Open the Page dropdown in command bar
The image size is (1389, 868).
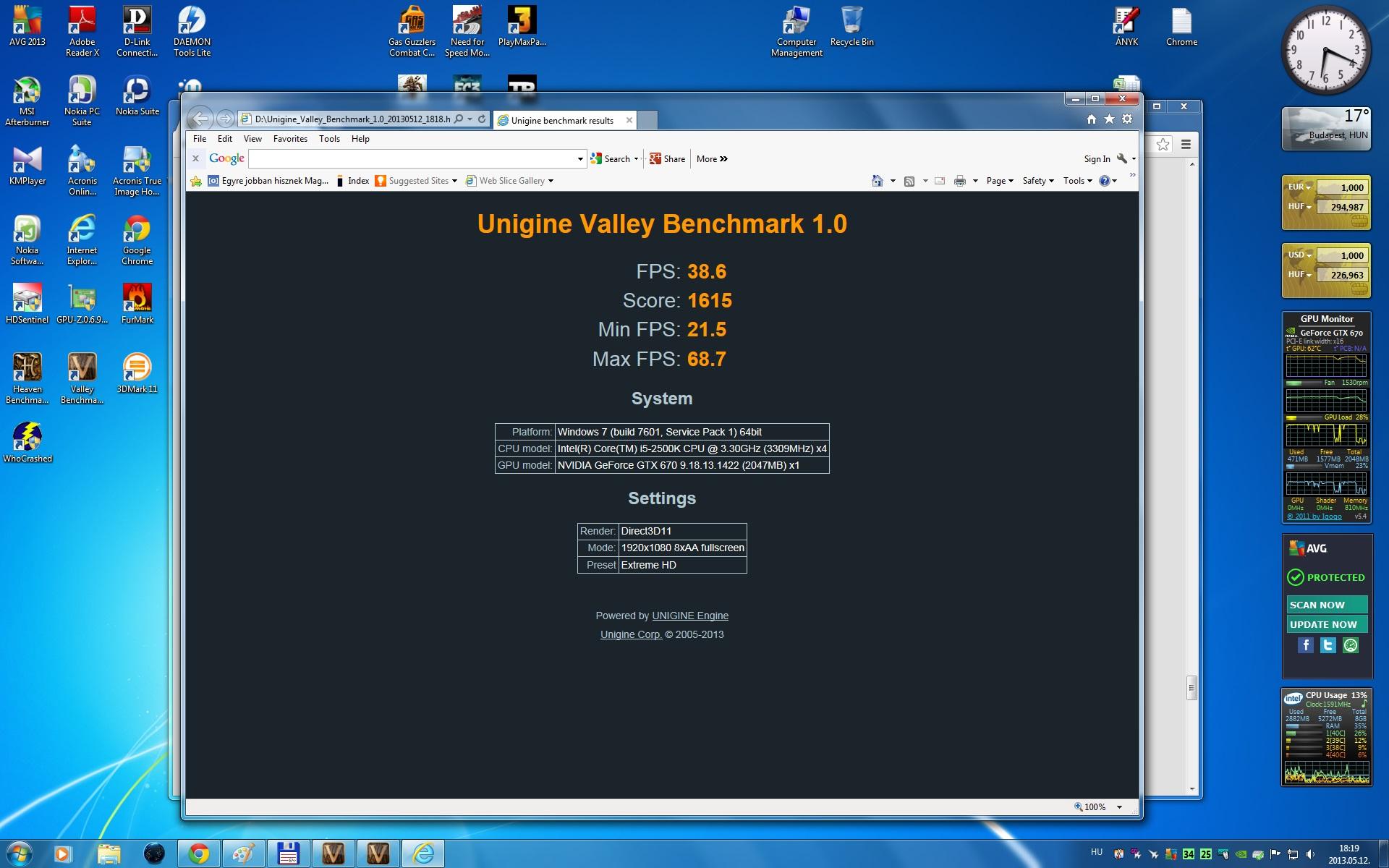click(x=1000, y=181)
